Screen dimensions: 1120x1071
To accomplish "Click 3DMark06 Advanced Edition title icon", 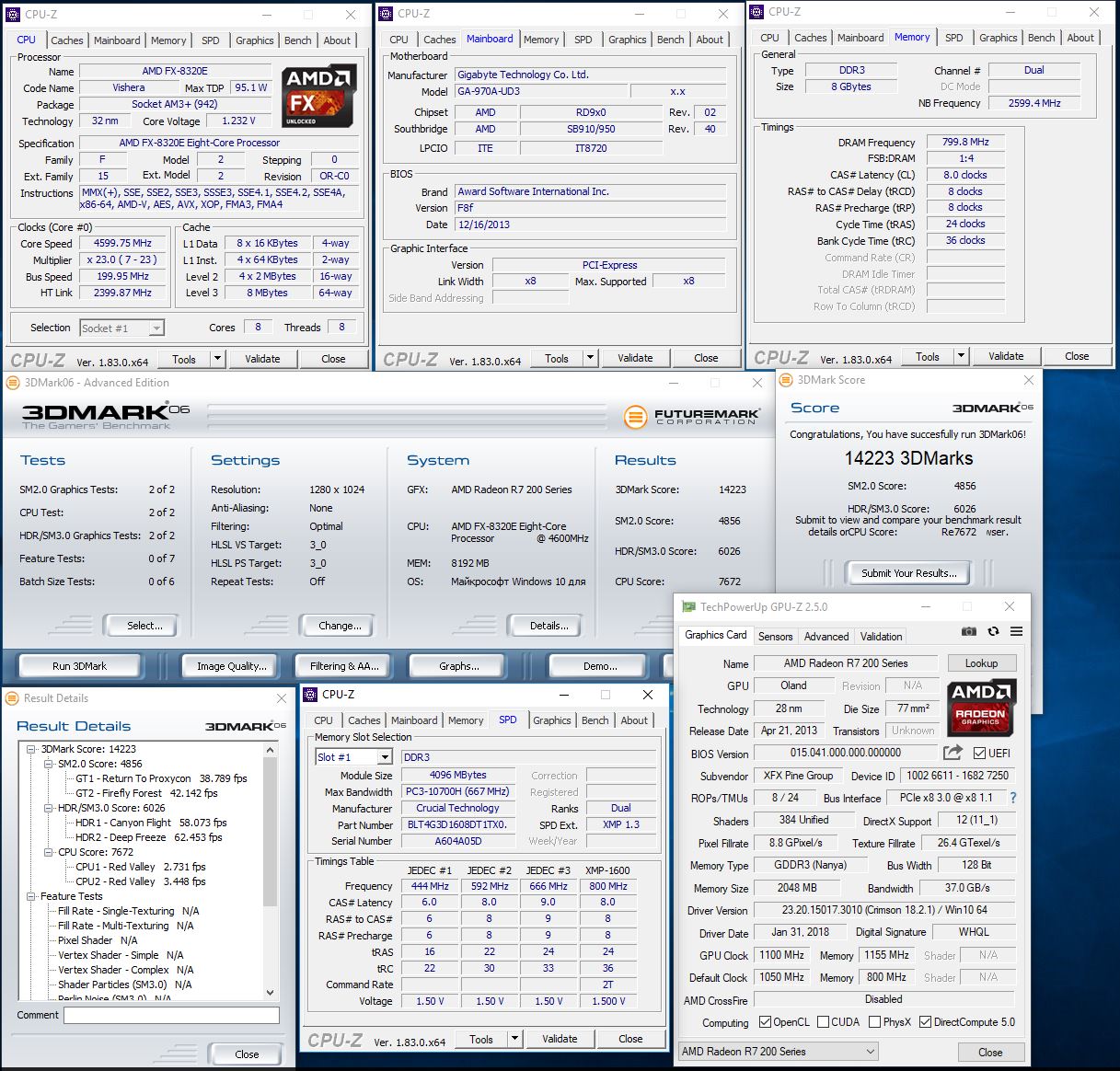I will pyautogui.click(x=13, y=383).
